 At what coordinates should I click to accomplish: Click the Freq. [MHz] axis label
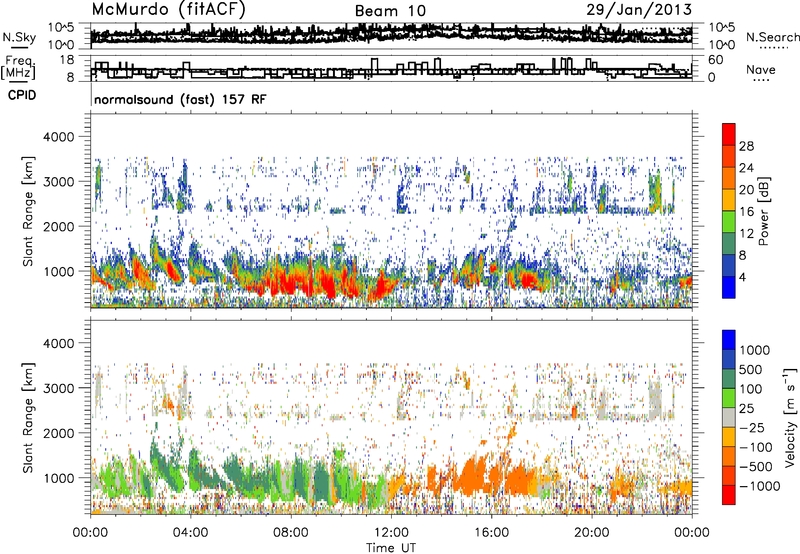19,68
